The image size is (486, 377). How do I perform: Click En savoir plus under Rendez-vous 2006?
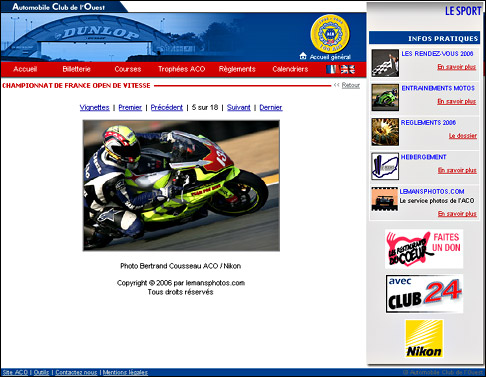click(x=457, y=67)
